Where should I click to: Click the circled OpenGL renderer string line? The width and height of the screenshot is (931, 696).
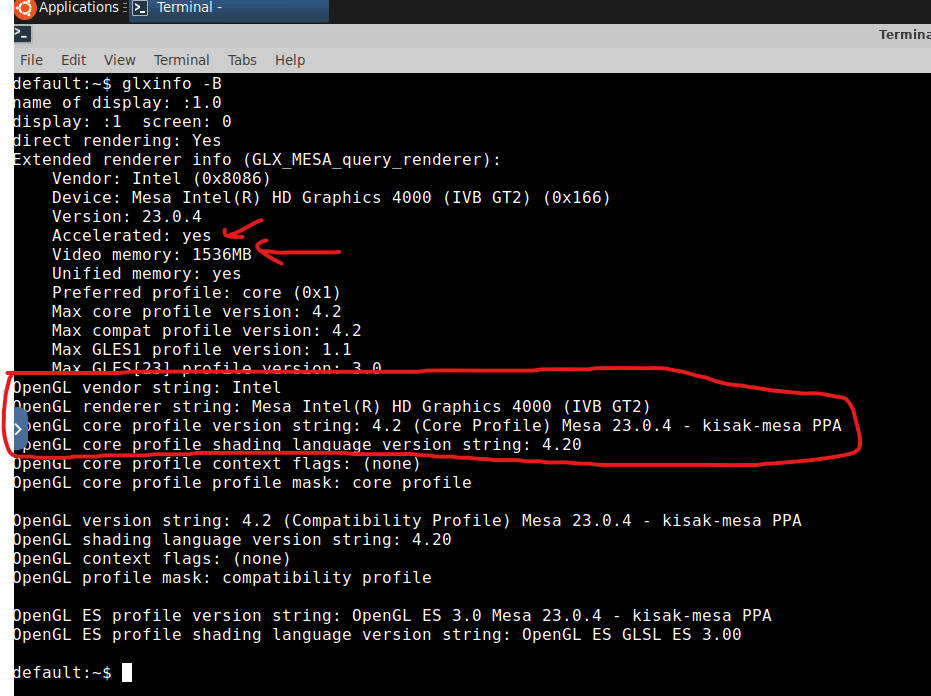coord(330,406)
